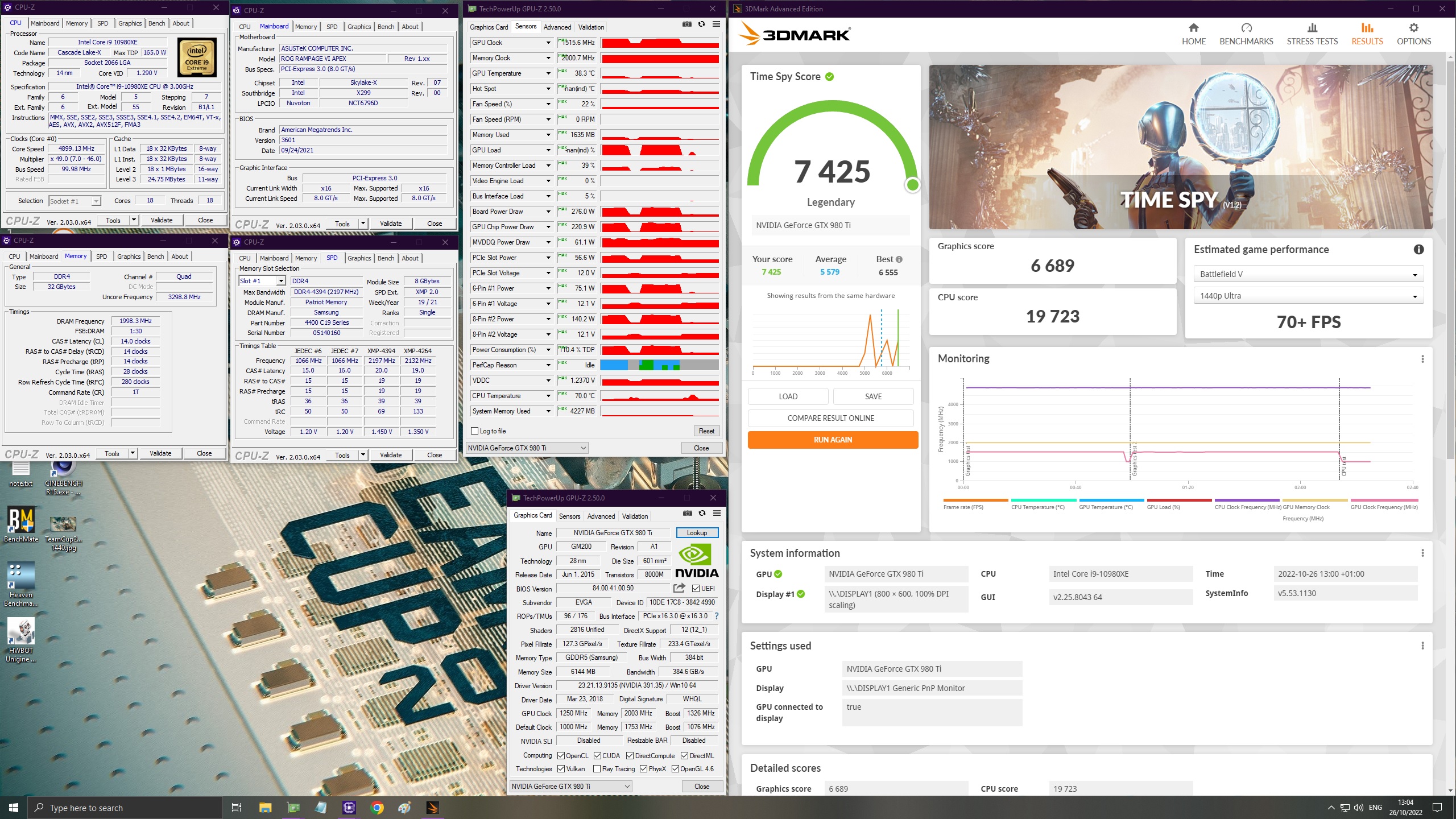This screenshot has width=1456, height=819.
Task: Open the Monitoring panel three-dot menu
Action: click(1422, 359)
